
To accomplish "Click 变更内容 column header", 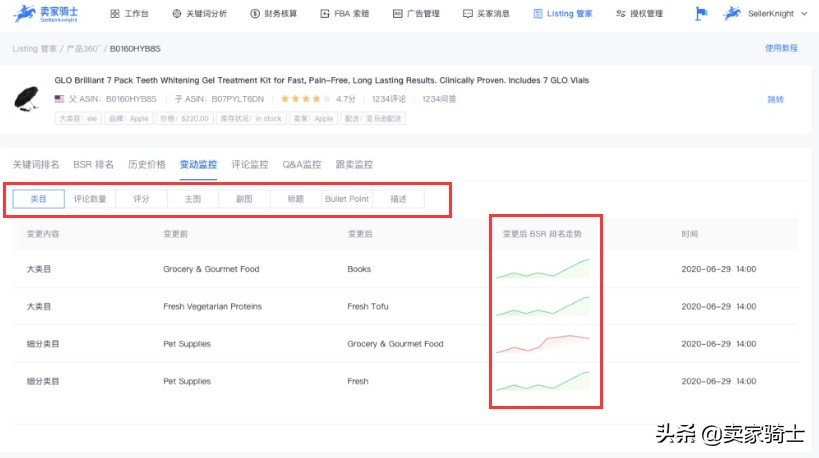I will pyautogui.click(x=43, y=234).
